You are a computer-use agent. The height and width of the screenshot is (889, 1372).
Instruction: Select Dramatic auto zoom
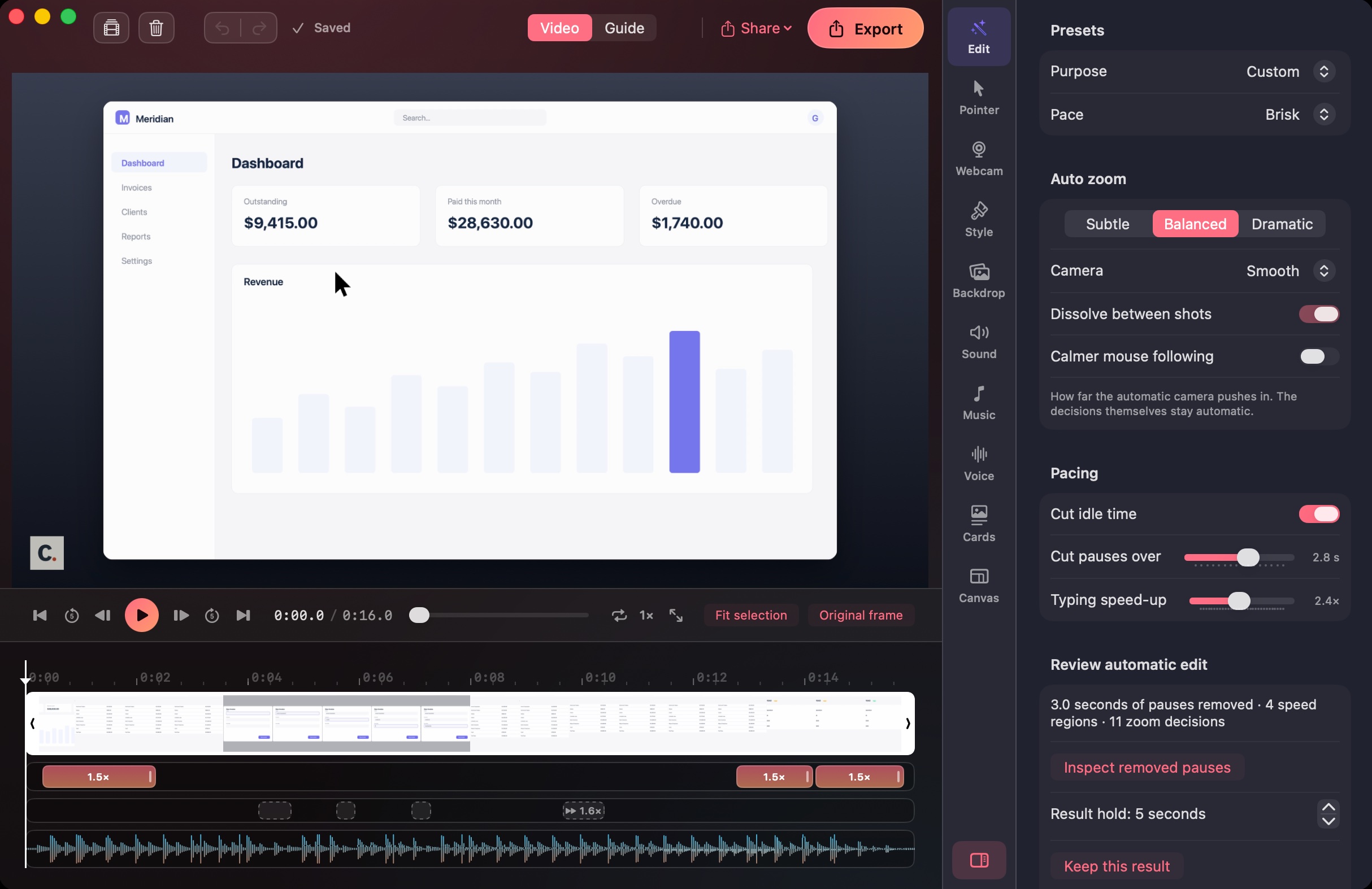[x=1282, y=224]
